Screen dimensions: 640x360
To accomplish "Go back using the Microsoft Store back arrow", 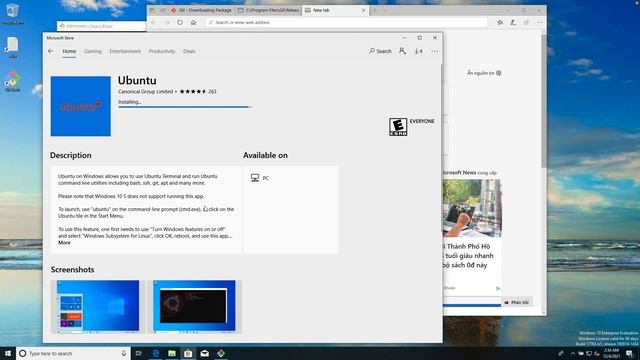I will point(51,51).
